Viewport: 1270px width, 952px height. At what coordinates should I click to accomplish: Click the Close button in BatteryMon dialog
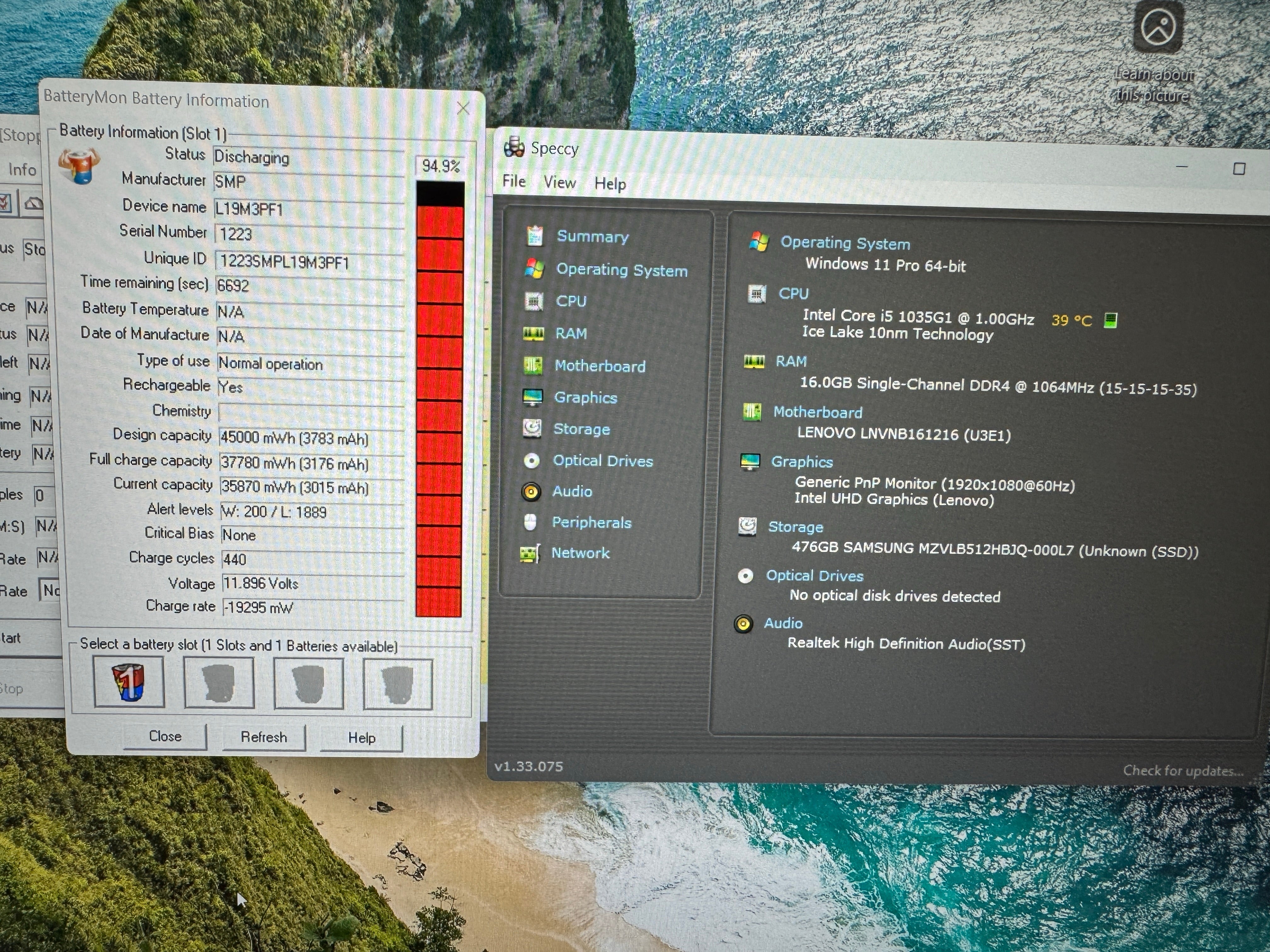[165, 736]
